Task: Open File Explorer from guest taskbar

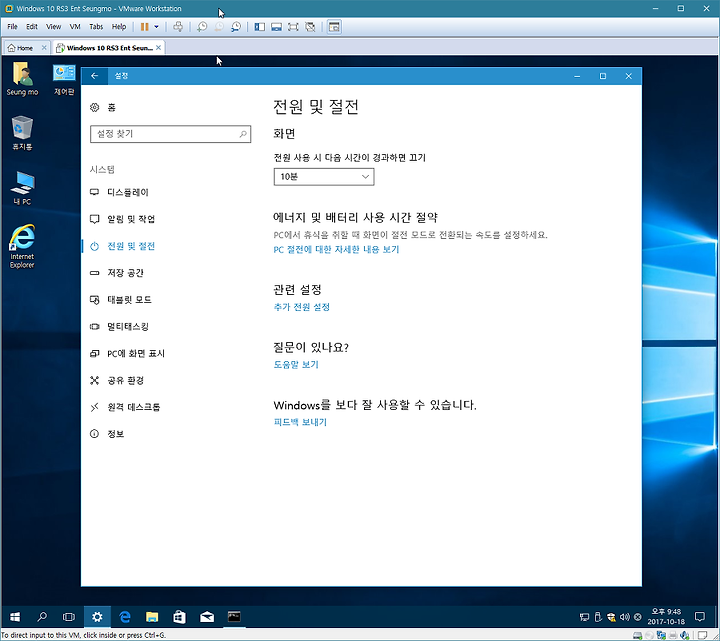Action: 152,617
